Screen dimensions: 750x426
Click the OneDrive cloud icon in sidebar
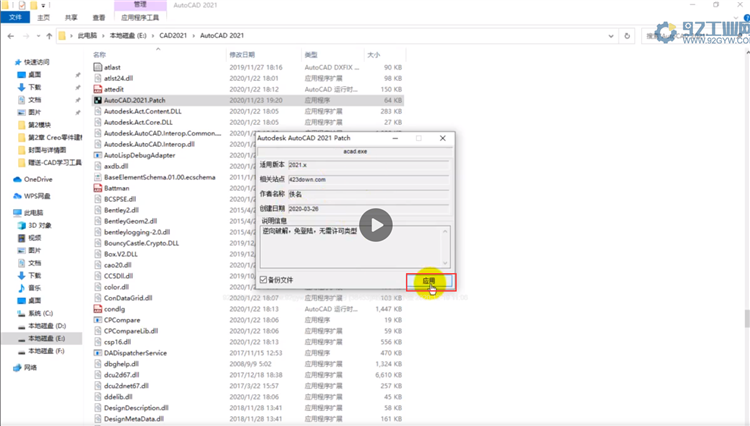pos(17,179)
